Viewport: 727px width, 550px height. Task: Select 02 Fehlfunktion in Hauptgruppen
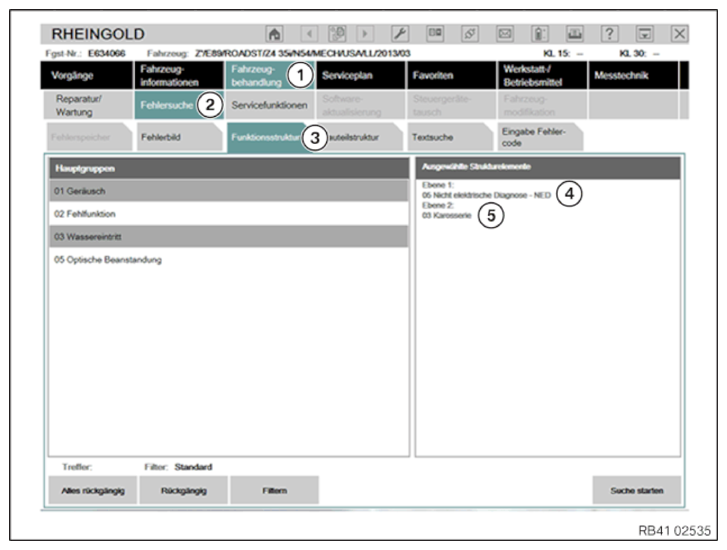(229, 214)
